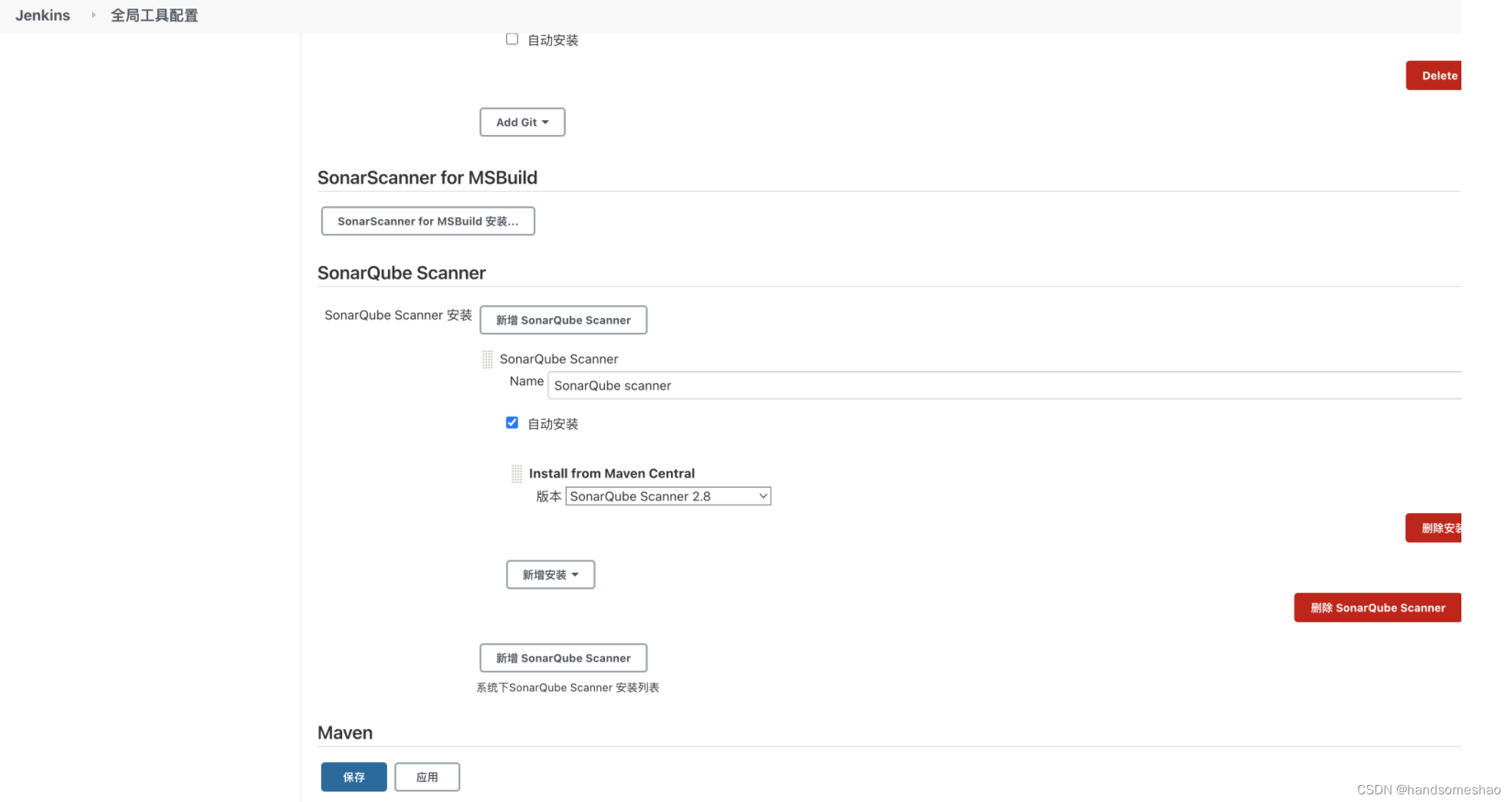This screenshot has width=1512, height=802.
Task: Grab the drag handle beside Install from Maven Central
Action: [517, 474]
